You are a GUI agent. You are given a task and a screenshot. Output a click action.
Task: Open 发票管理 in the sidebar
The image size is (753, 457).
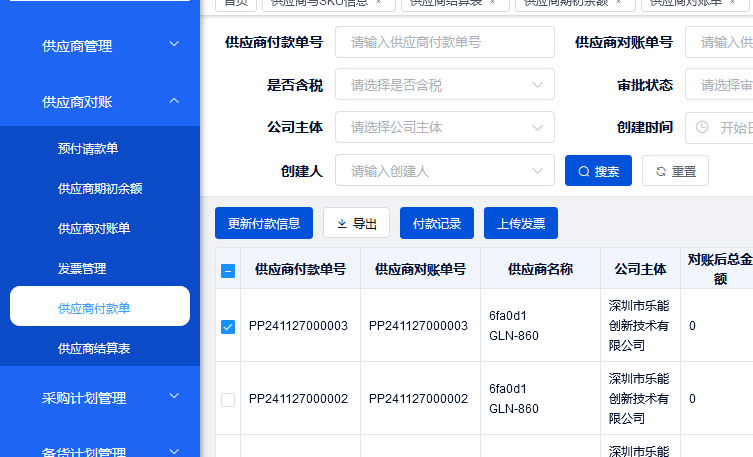click(x=82, y=268)
